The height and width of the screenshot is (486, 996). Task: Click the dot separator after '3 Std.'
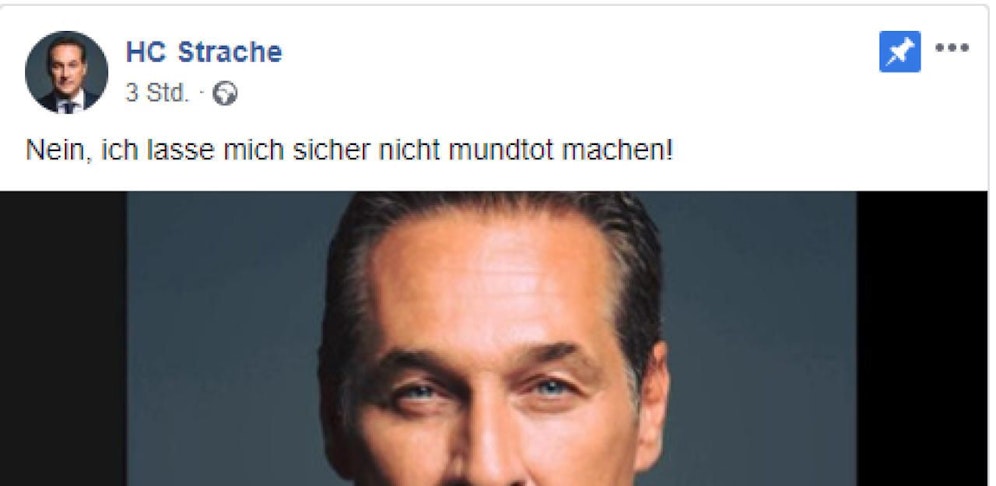point(201,94)
